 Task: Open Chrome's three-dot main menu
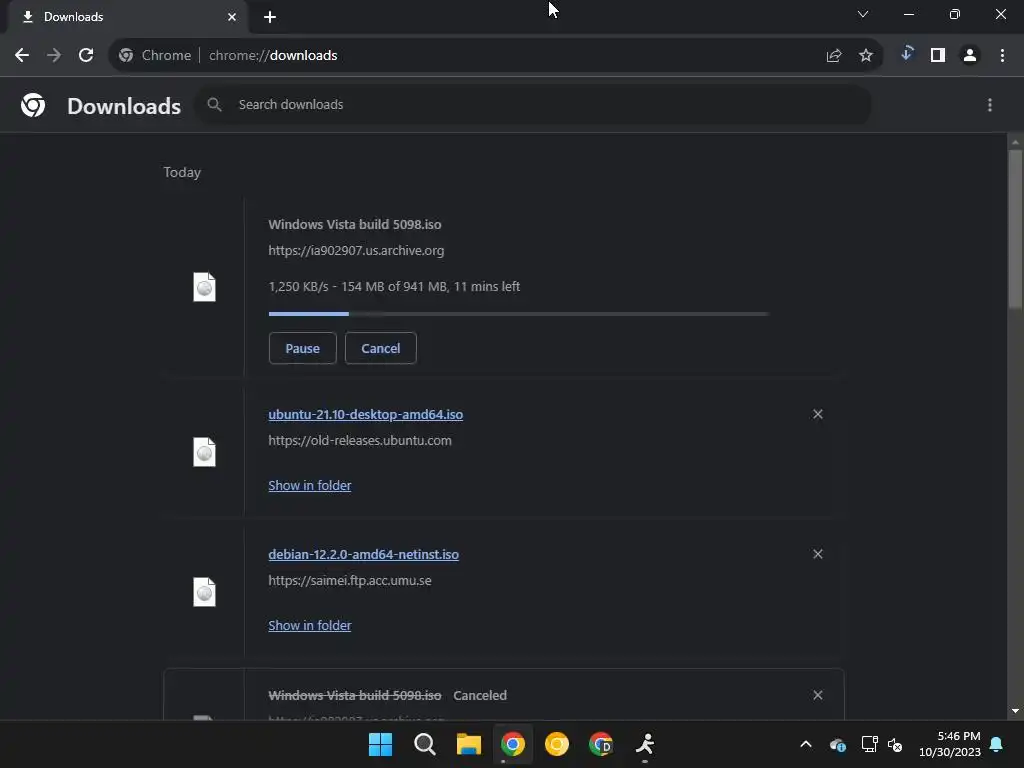click(x=1002, y=56)
